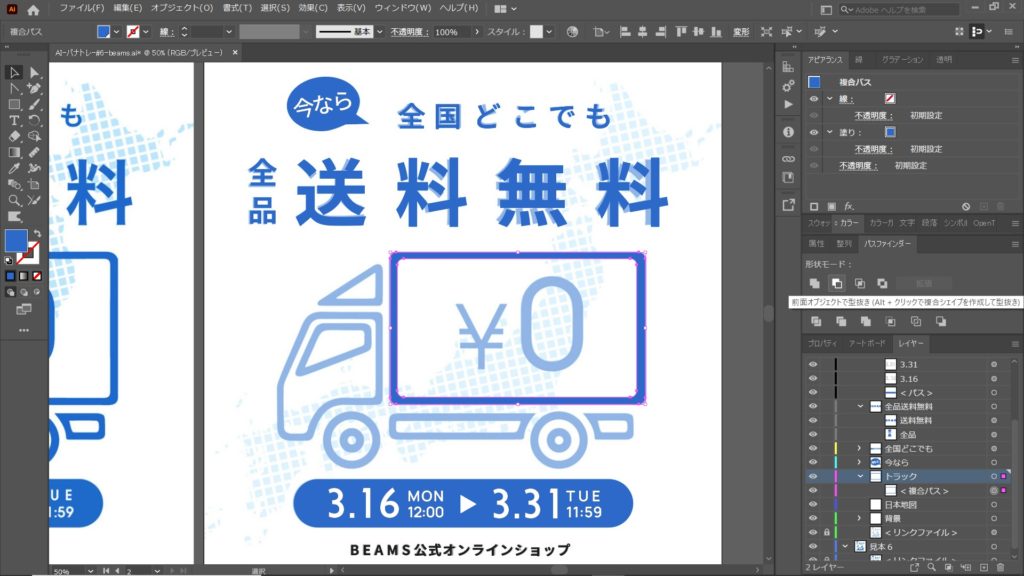The image size is (1024, 576).
Task: Click the Home icon in the top bar
Action: [x=33, y=9]
